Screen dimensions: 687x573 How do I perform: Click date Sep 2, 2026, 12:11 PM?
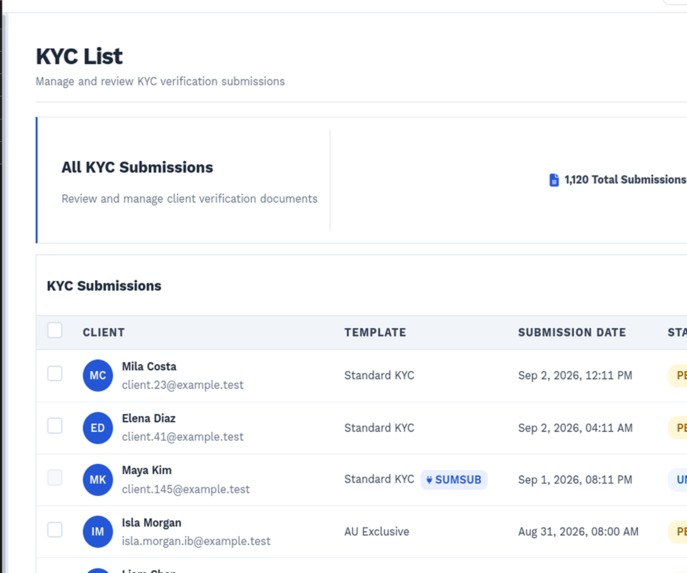click(575, 375)
